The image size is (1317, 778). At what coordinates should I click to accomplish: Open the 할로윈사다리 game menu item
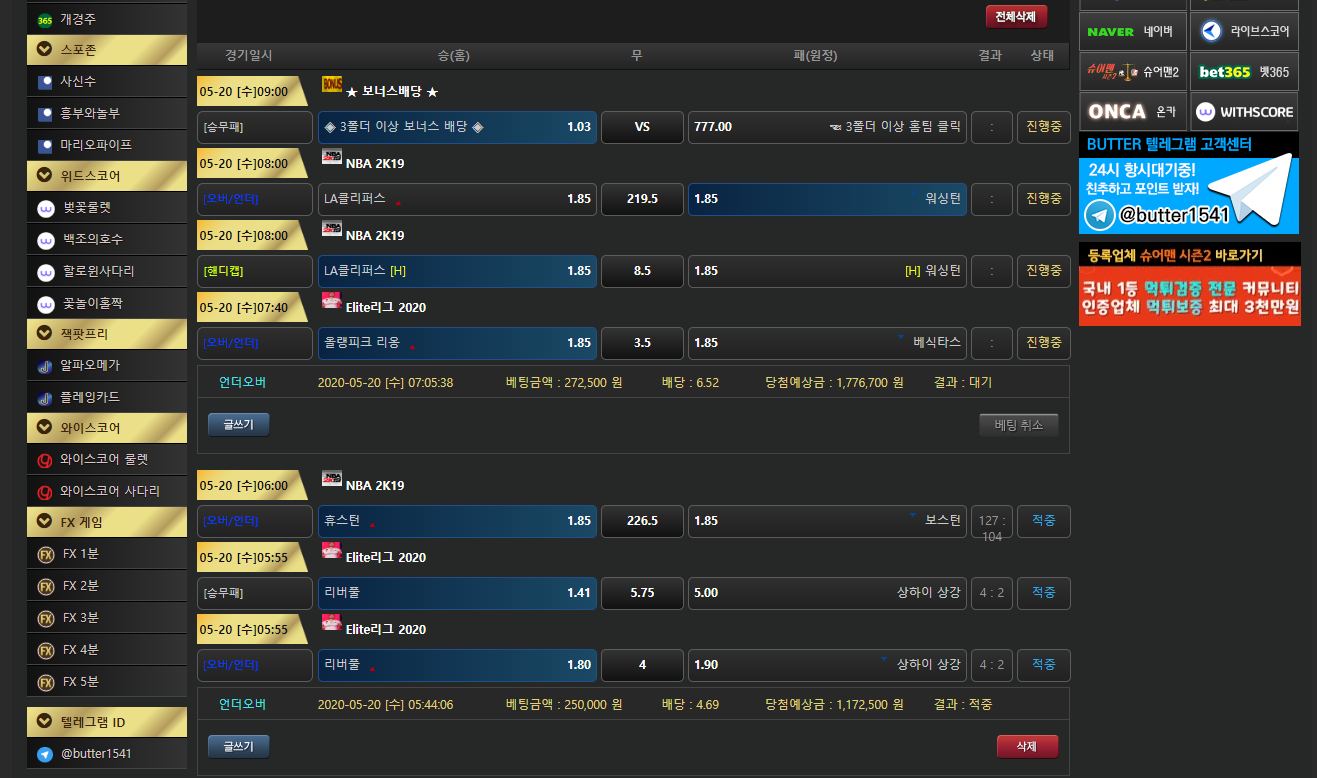pyautogui.click(x=97, y=271)
